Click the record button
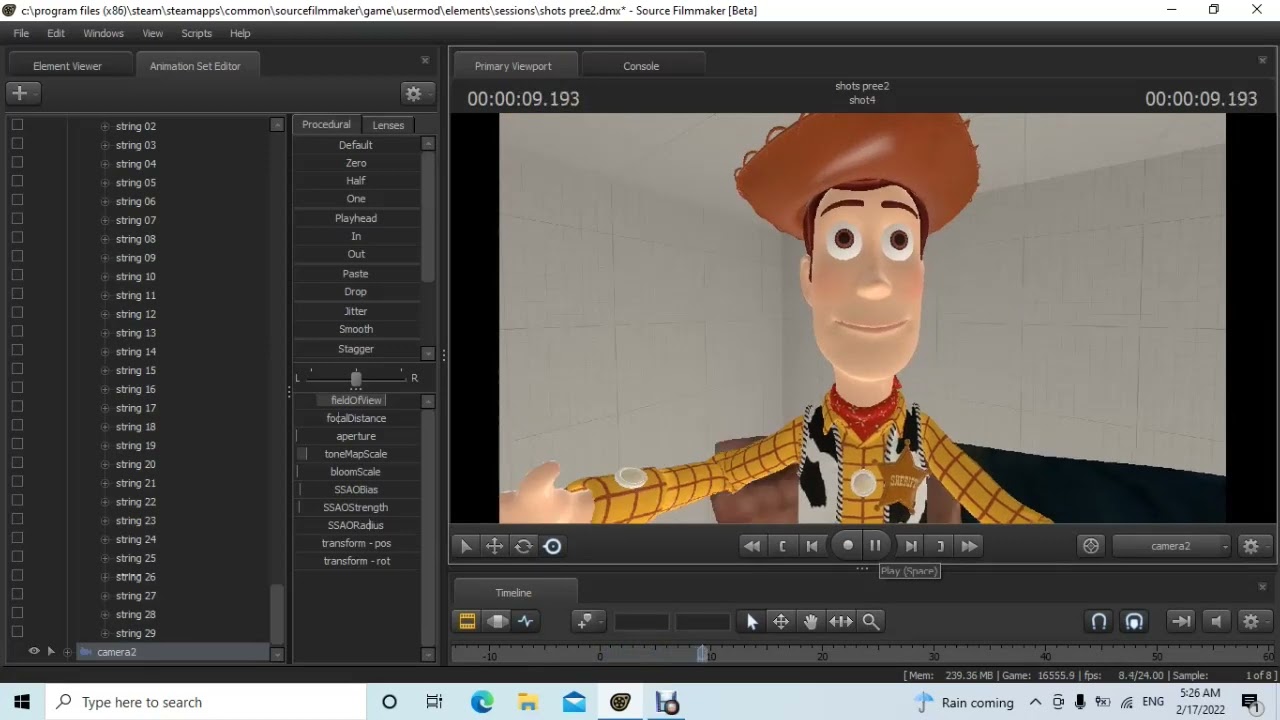 848,546
